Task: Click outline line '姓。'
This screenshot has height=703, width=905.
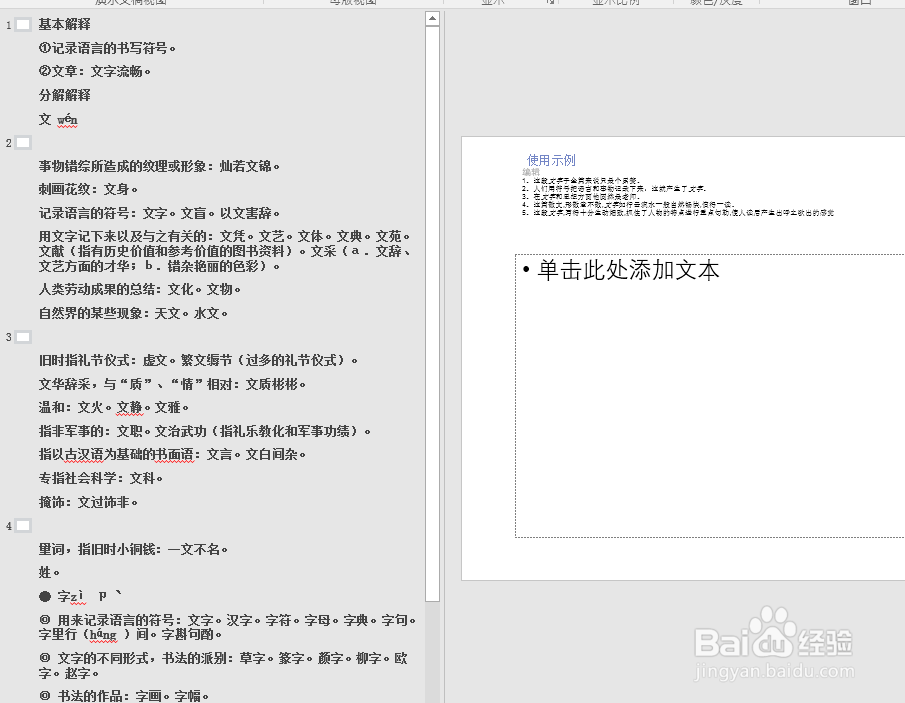Action: click(x=49, y=573)
